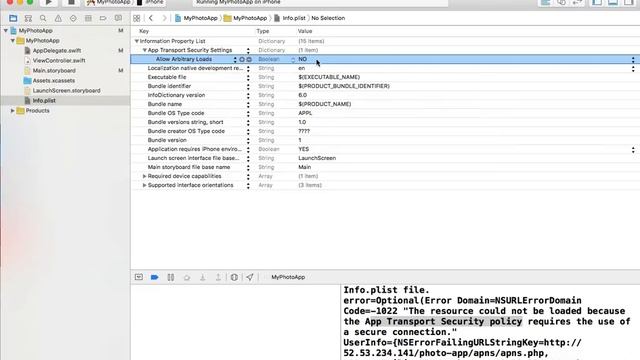640x360 pixels.
Task: Open the iPhone device destination selector
Action: click(150, 2)
